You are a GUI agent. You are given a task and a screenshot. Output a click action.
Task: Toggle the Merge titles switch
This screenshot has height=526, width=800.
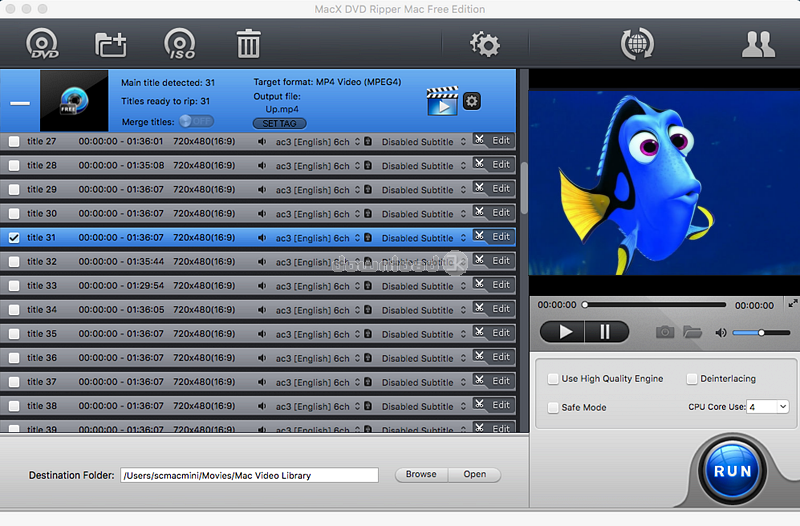pyautogui.click(x=196, y=121)
